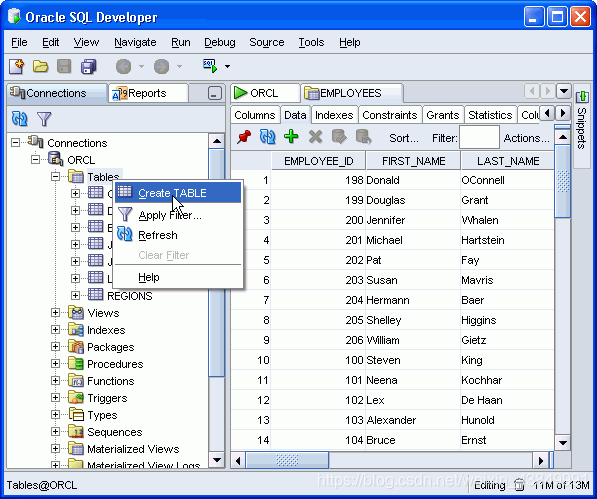Click the Open folder toolbar icon
Viewport: 597px width, 499px height.
40,66
